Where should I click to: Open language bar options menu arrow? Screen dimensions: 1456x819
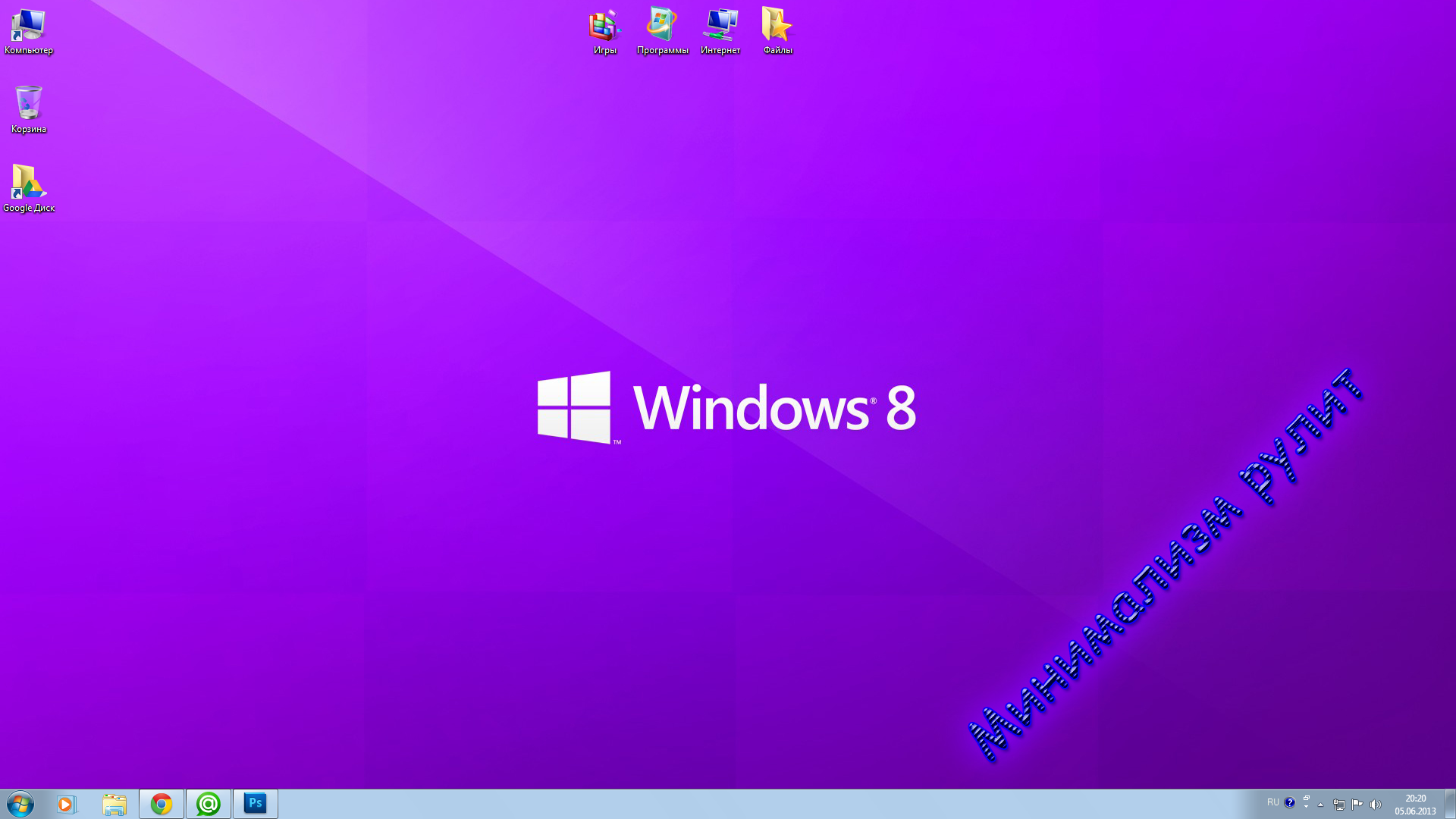pos(1306,807)
